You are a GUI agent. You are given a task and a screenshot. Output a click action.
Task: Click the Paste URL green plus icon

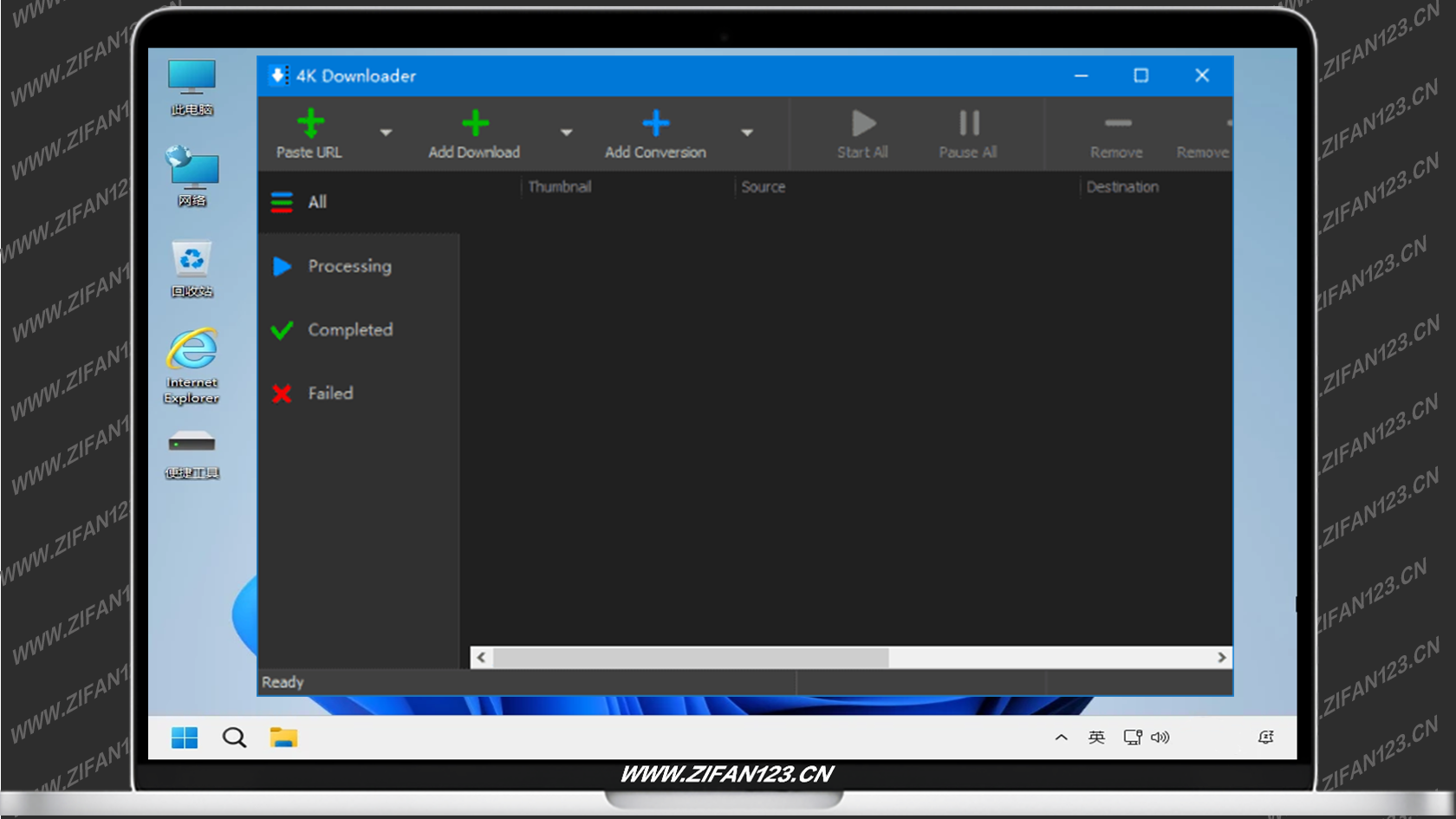310,123
